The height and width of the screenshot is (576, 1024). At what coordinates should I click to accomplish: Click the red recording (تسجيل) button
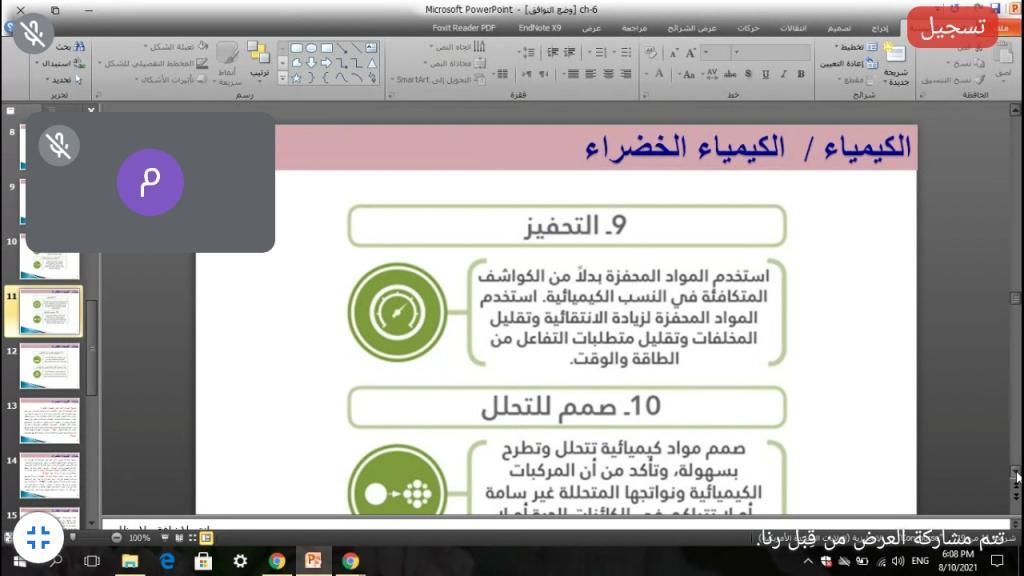coord(952,27)
